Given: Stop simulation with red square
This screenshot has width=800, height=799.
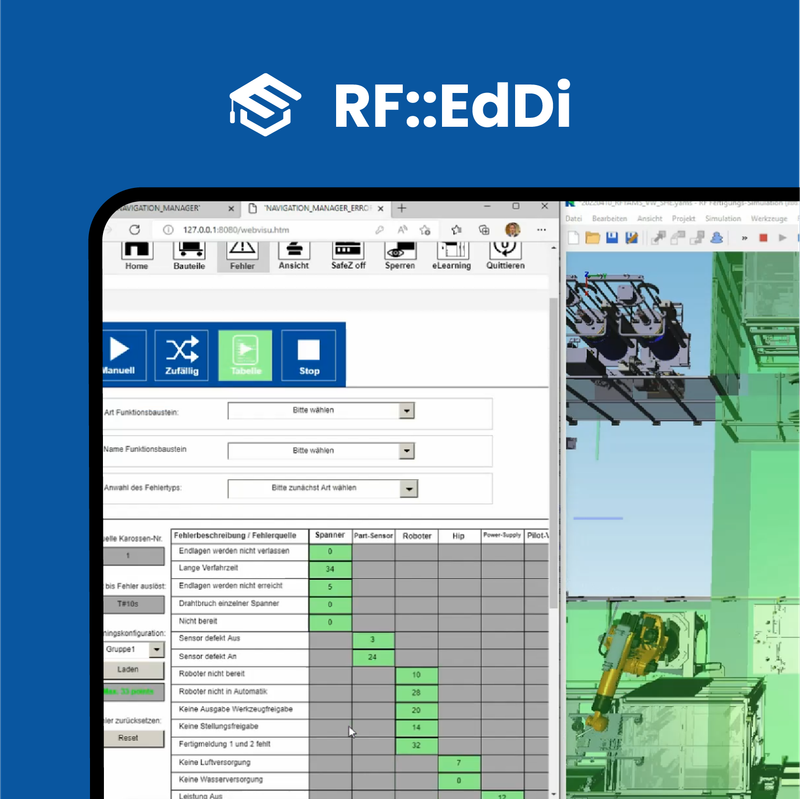Looking at the screenshot, I should coord(763,238).
